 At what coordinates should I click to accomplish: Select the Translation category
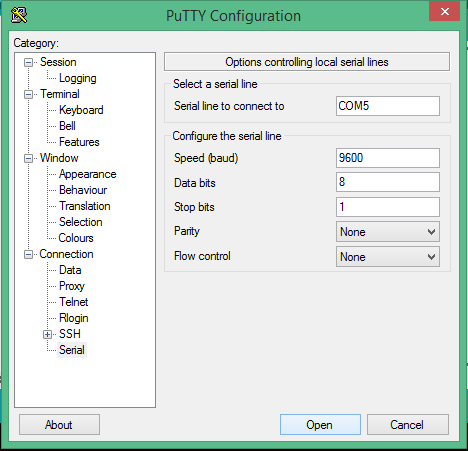point(85,206)
